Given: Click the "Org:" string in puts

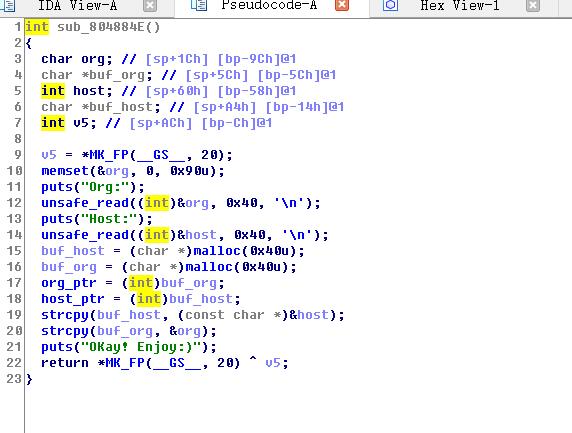Looking at the screenshot, I should [x=105, y=187].
